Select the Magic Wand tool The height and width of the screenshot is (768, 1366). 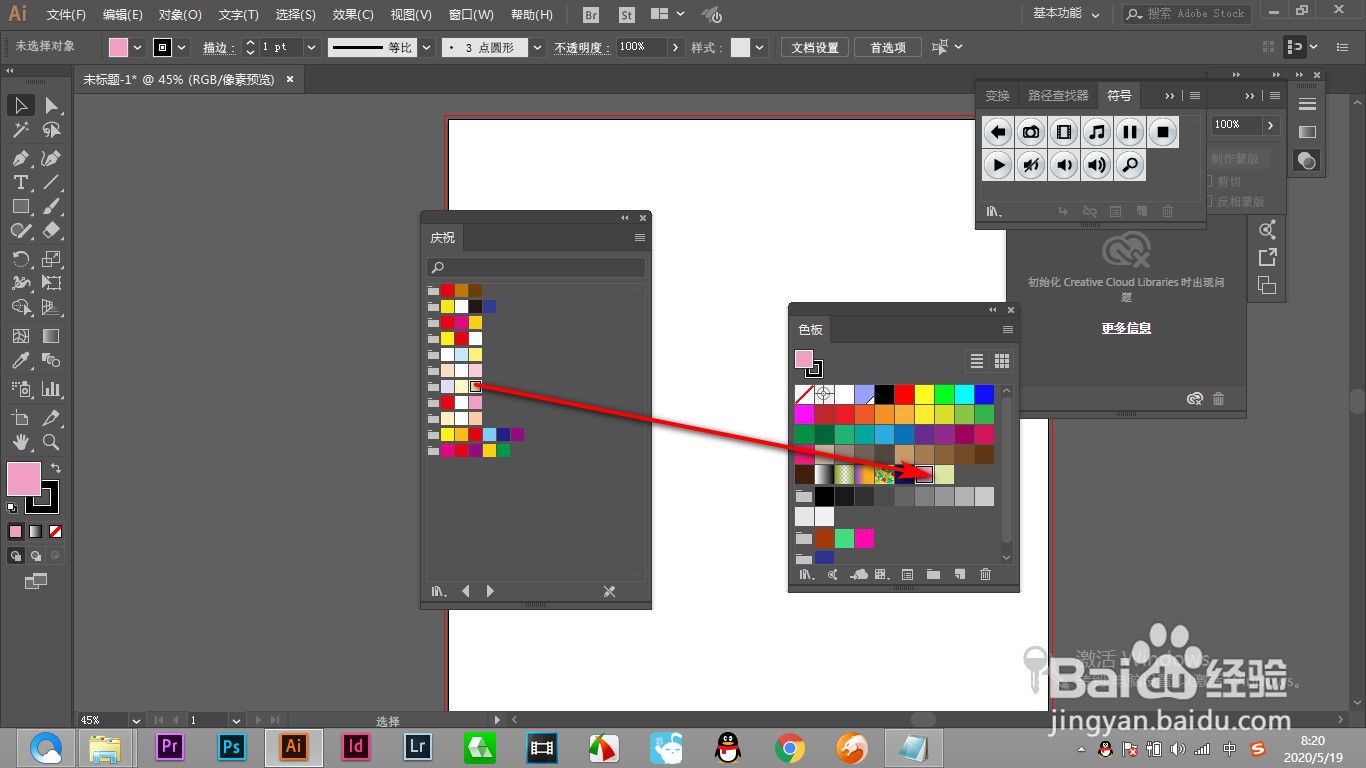pos(21,131)
